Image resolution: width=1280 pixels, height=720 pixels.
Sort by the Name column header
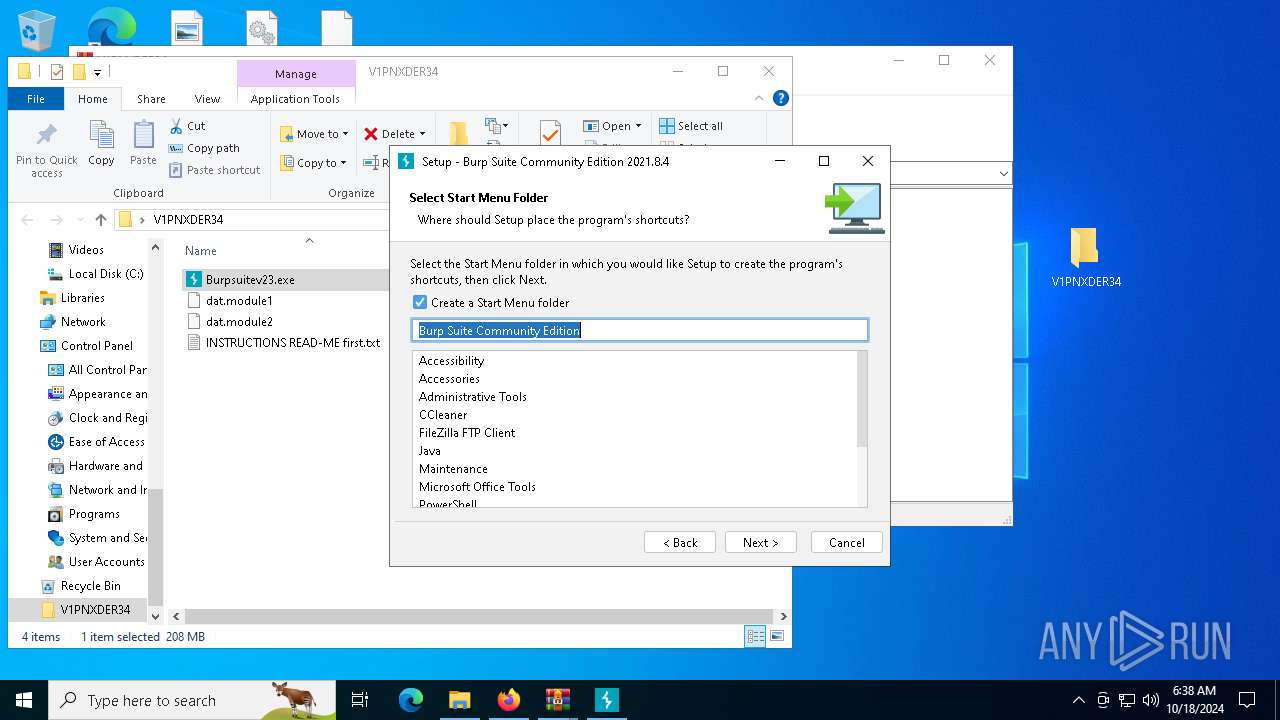(x=201, y=251)
